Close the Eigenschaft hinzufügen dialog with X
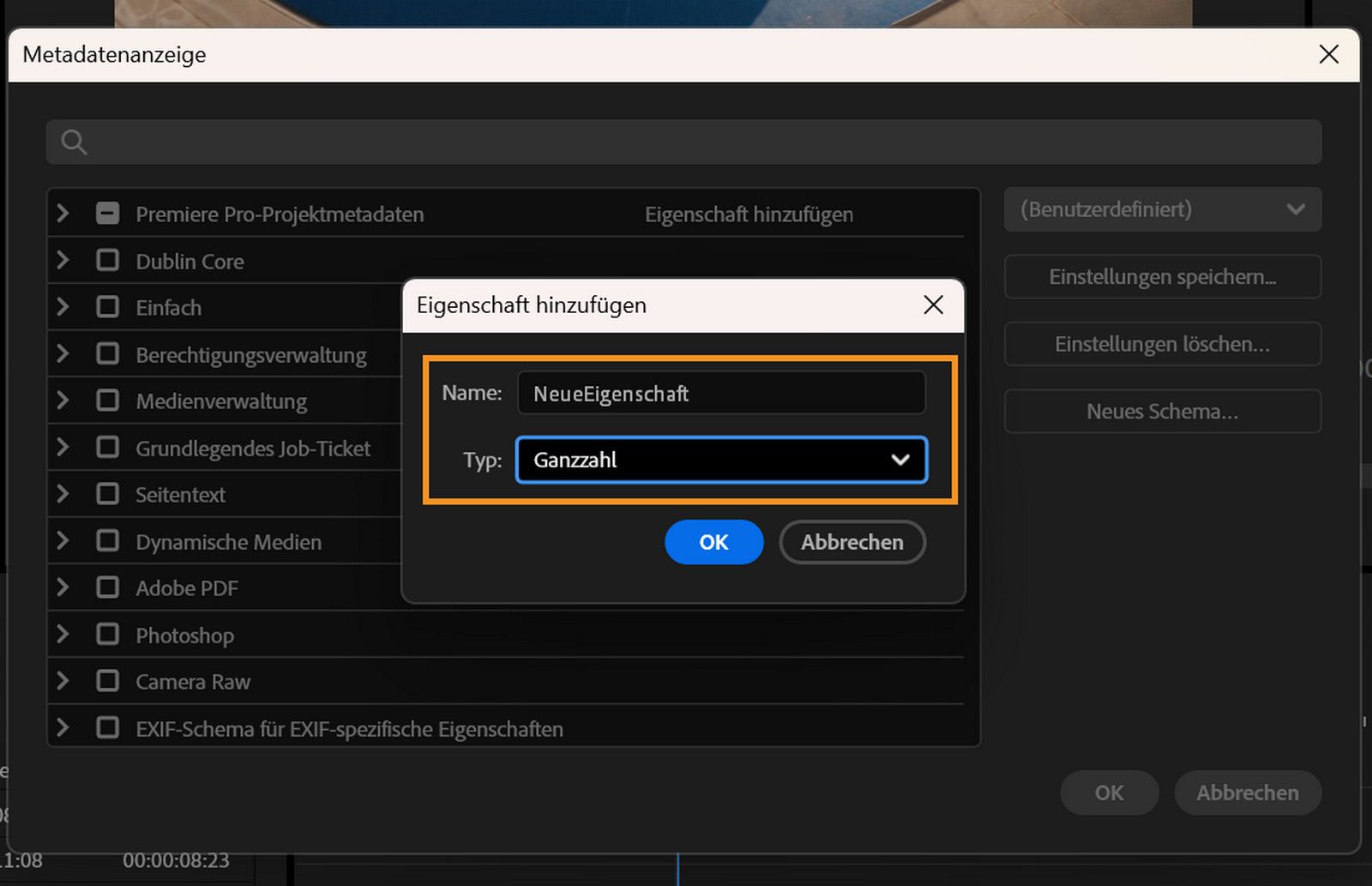Screen dimensions: 1372x886 click(x=934, y=304)
